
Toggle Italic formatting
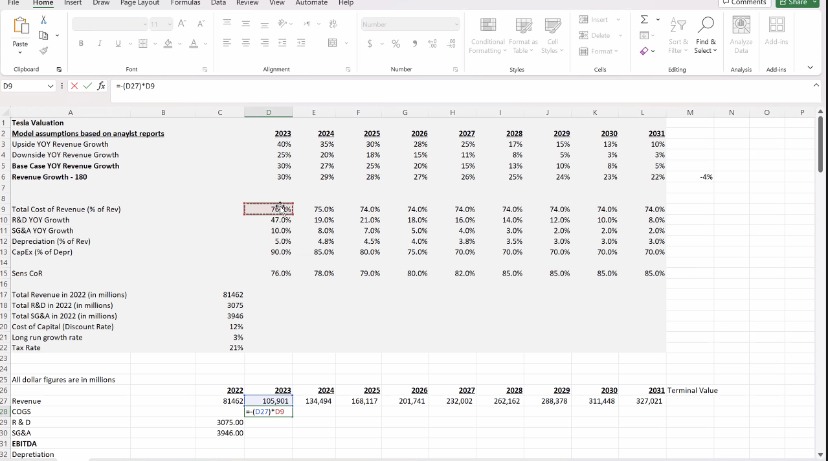coord(99,44)
